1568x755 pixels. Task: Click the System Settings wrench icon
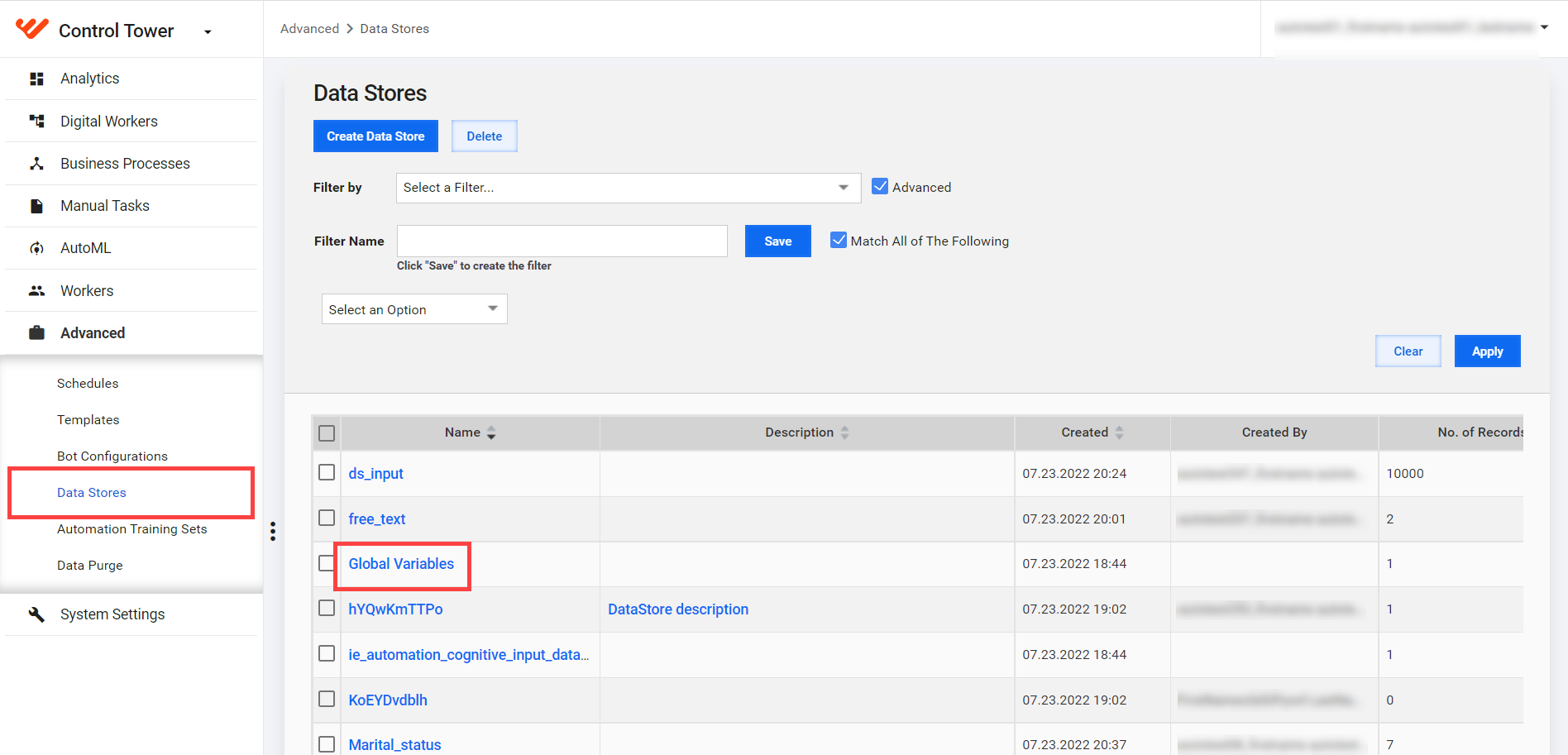pyautogui.click(x=36, y=614)
